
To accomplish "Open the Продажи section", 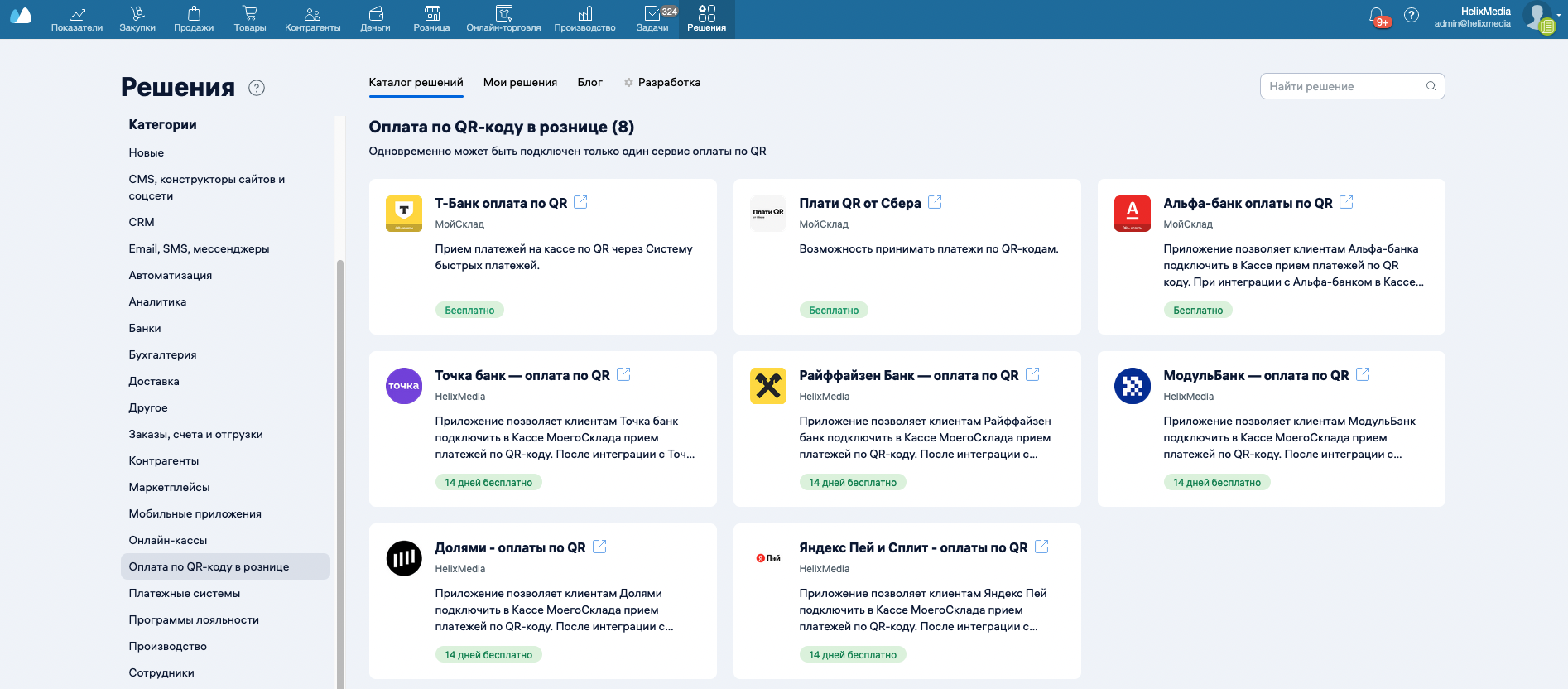I will pyautogui.click(x=194, y=19).
